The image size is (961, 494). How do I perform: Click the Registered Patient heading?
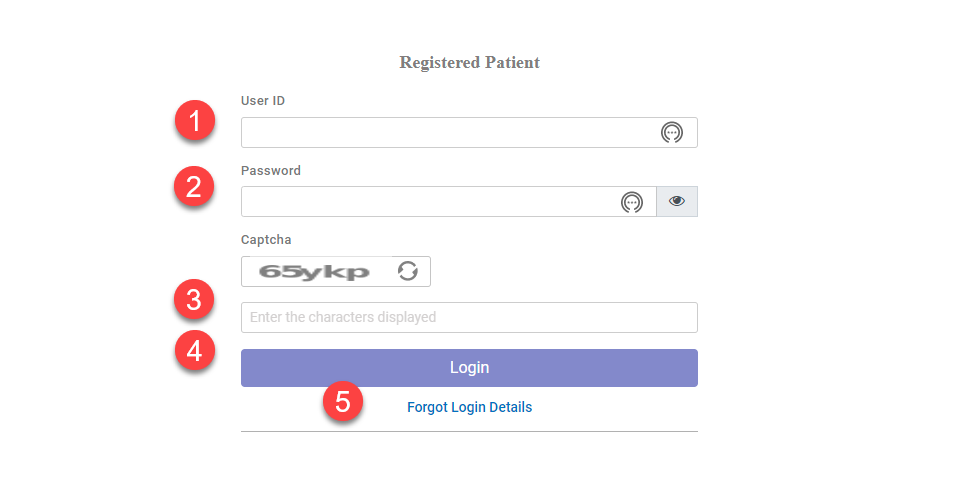pyautogui.click(x=469, y=63)
